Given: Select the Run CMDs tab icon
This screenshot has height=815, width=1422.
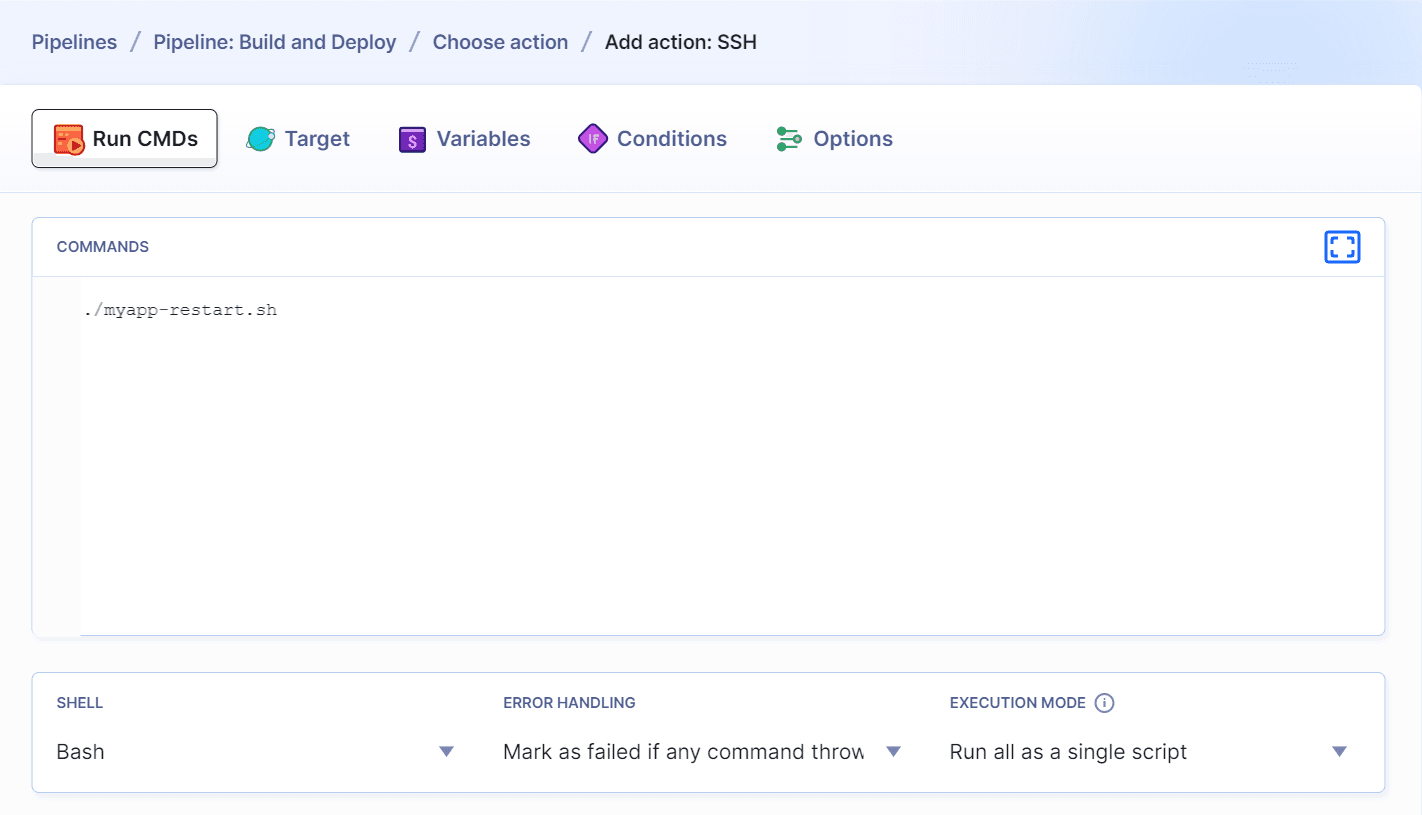Looking at the screenshot, I should (67, 138).
